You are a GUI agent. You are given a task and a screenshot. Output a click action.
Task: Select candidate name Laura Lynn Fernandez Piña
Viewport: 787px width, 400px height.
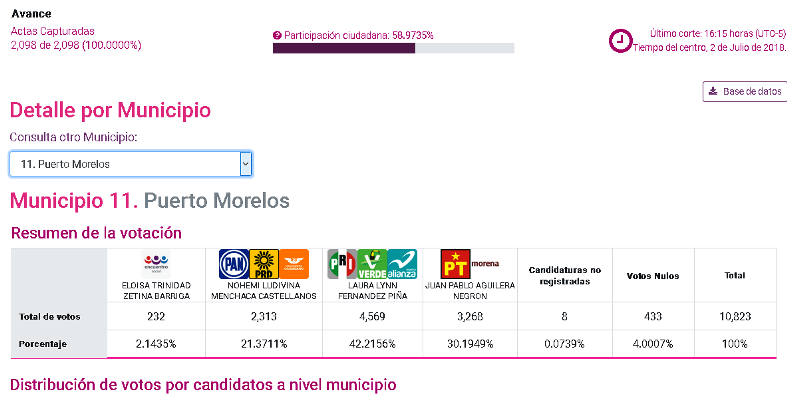372,290
